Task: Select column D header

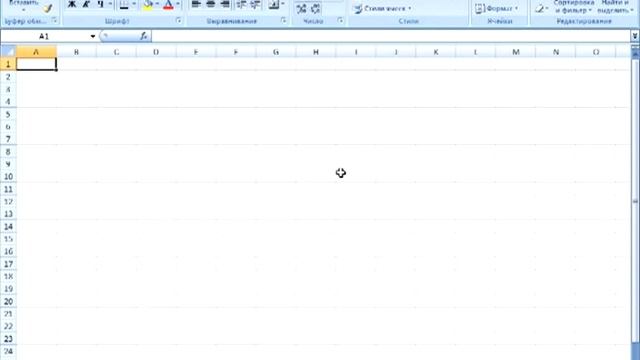Action: pos(156,52)
